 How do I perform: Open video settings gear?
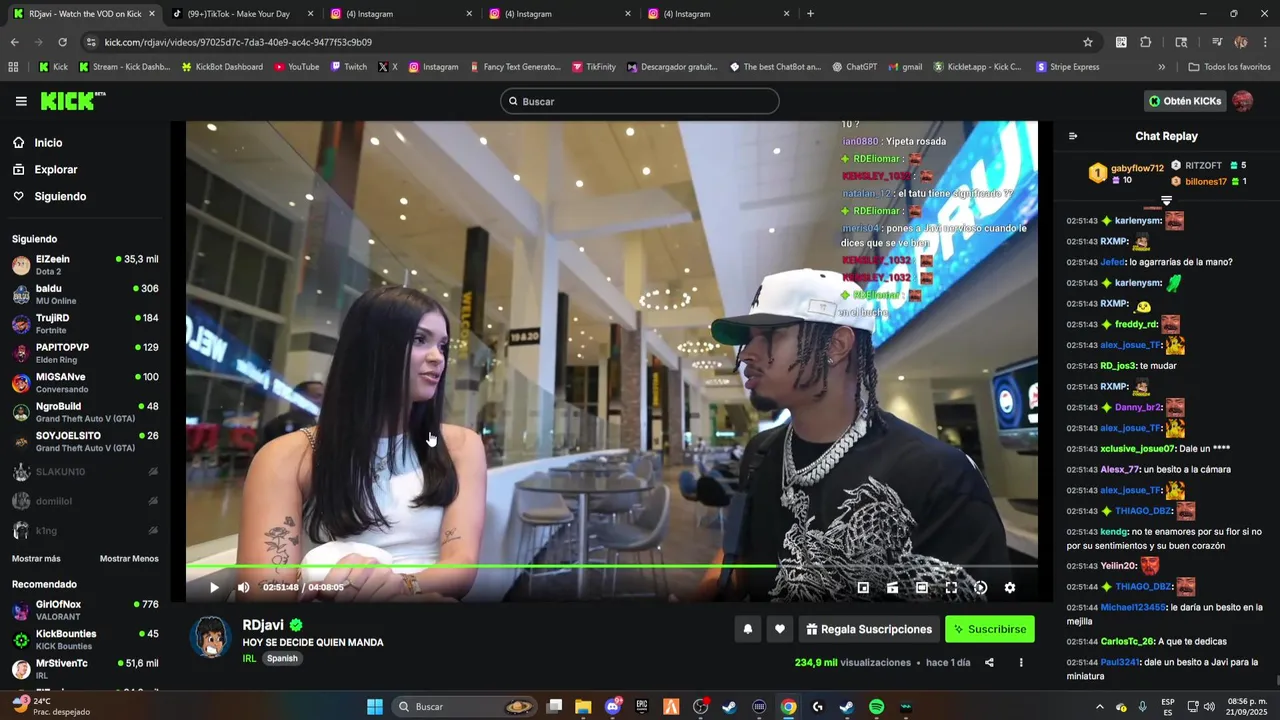coord(1010,587)
